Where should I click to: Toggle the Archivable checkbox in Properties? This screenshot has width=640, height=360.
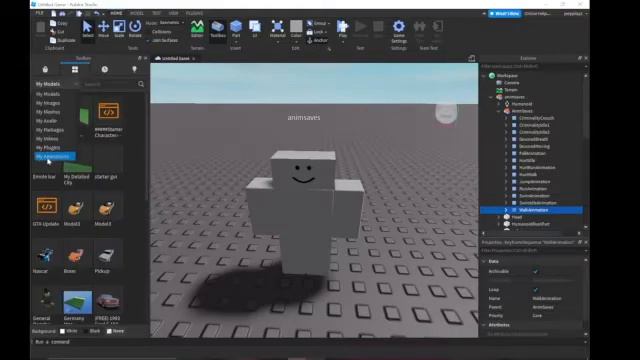click(x=535, y=271)
